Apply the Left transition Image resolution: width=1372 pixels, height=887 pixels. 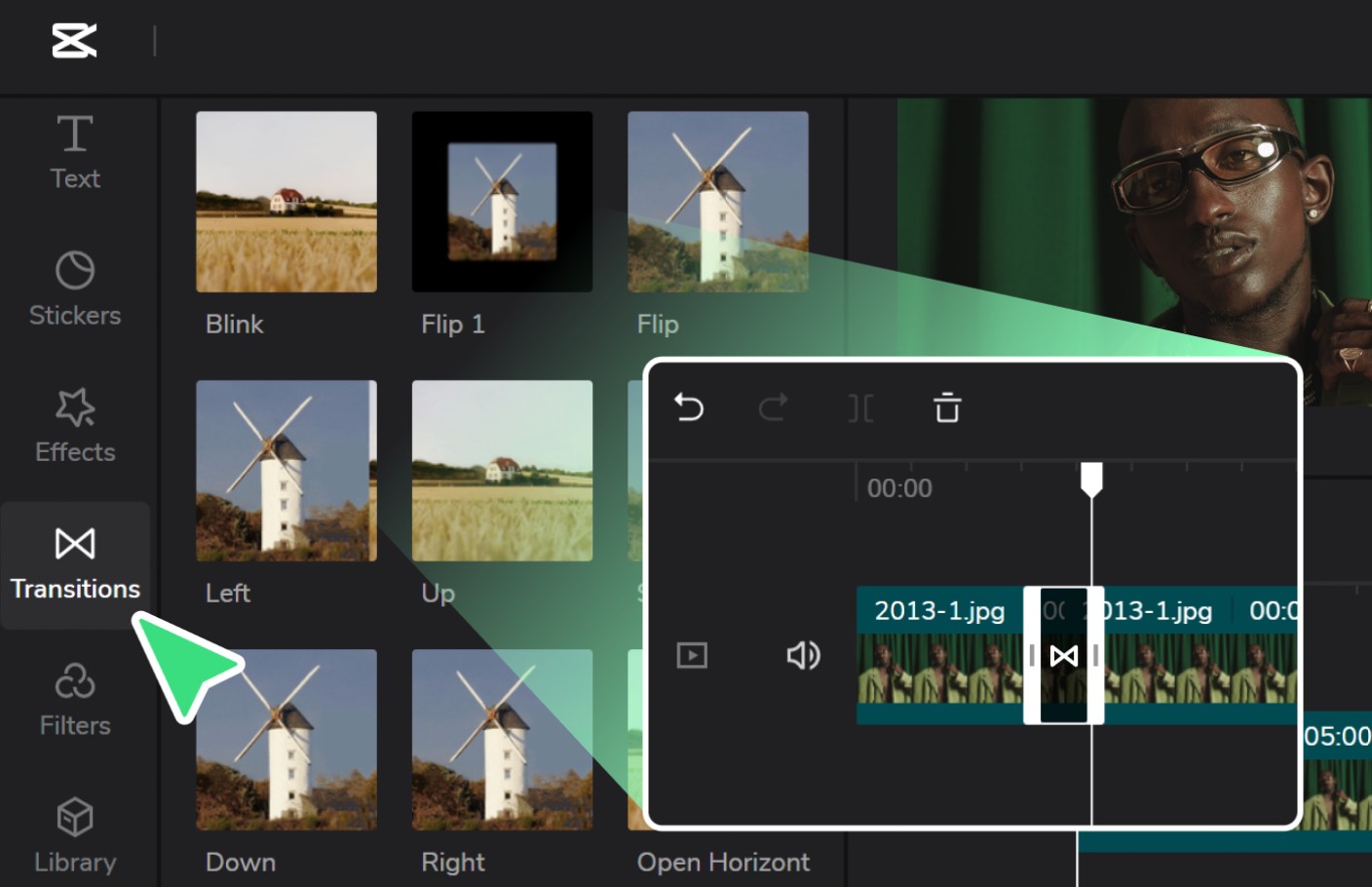click(x=286, y=471)
